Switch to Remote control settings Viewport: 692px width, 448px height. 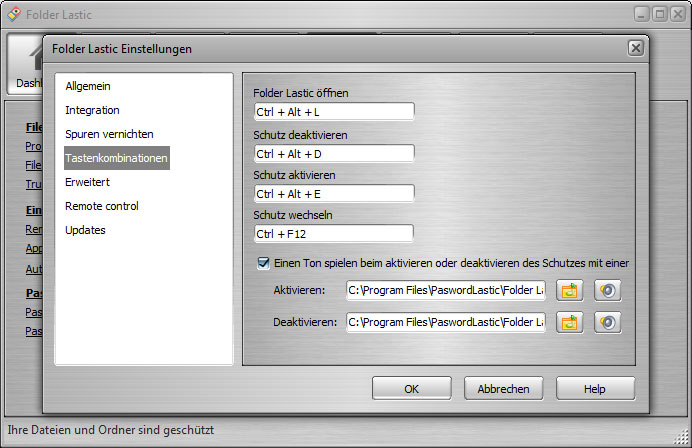101,206
